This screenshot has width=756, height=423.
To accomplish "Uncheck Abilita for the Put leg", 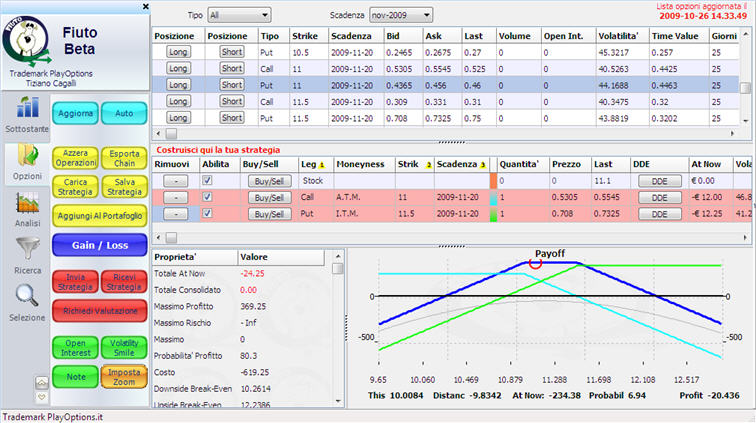I will [208, 214].
